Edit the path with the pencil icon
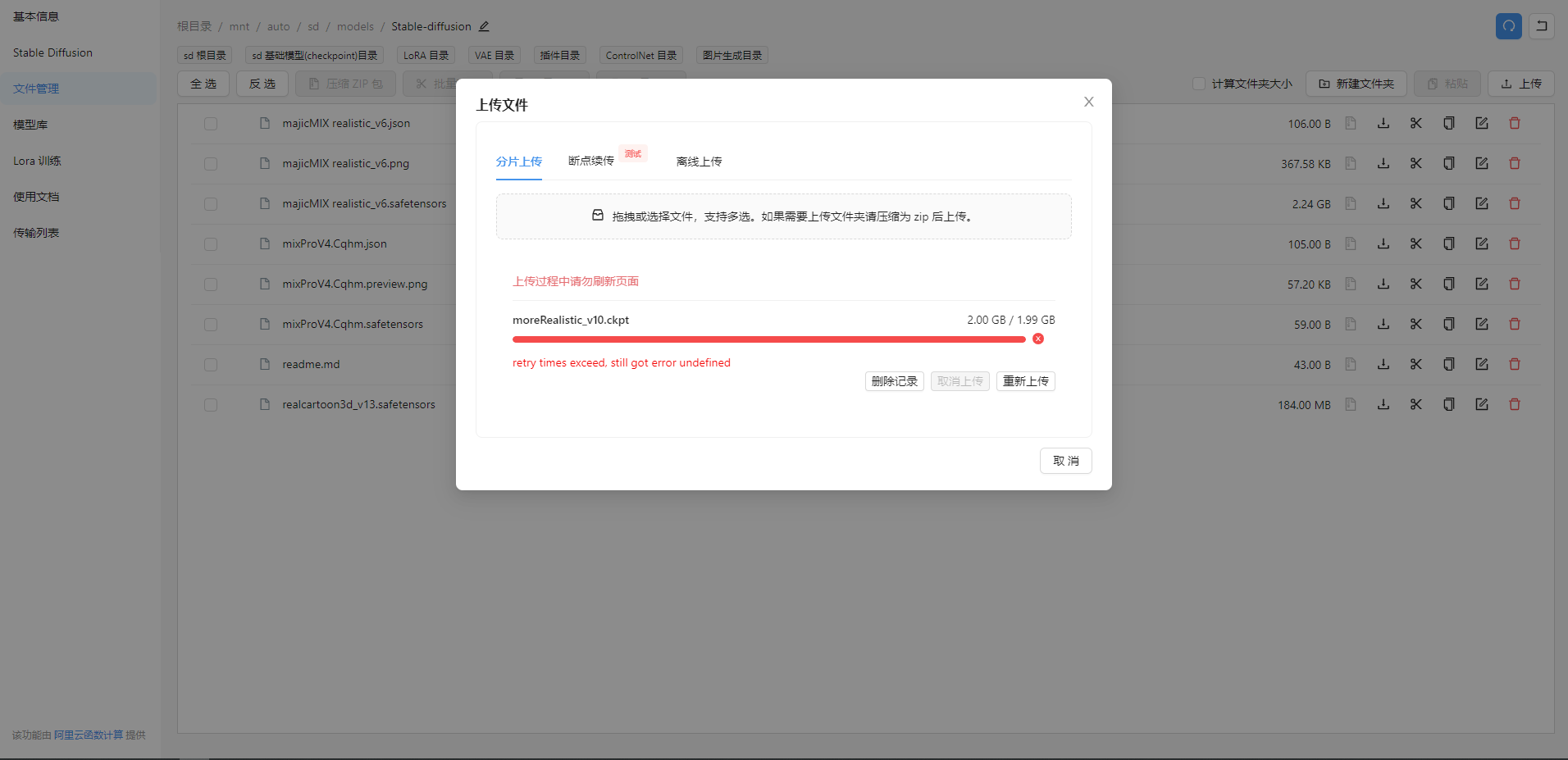 click(485, 26)
